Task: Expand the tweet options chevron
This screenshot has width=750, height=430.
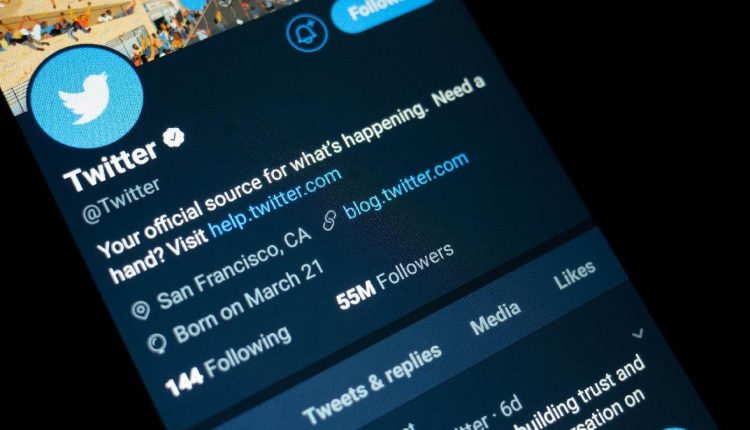Action: pyautogui.click(x=638, y=333)
